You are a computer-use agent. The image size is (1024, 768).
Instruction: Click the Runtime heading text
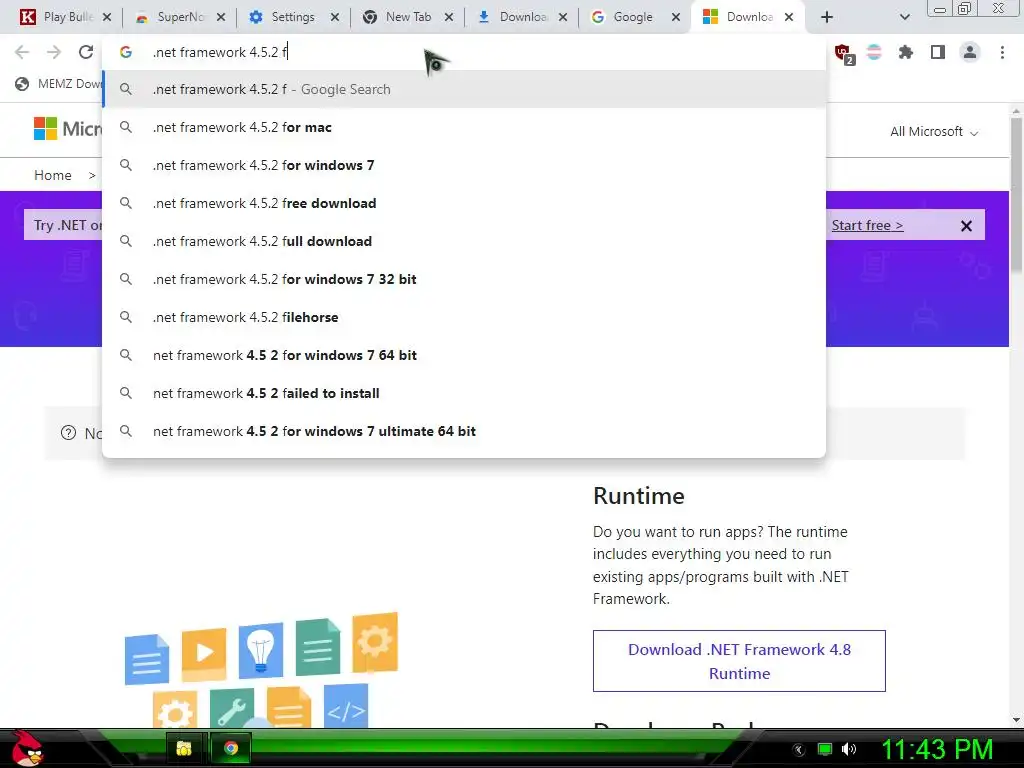pyautogui.click(x=638, y=496)
